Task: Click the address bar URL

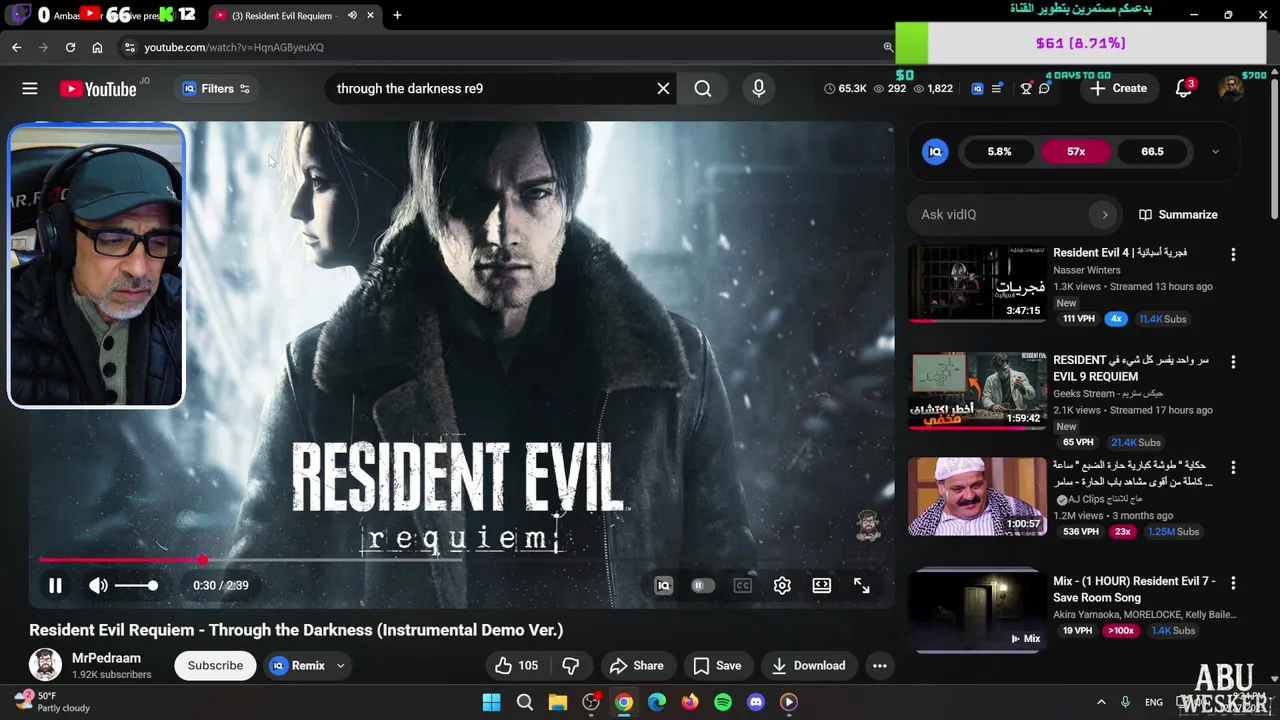Action: pyautogui.click(x=234, y=47)
